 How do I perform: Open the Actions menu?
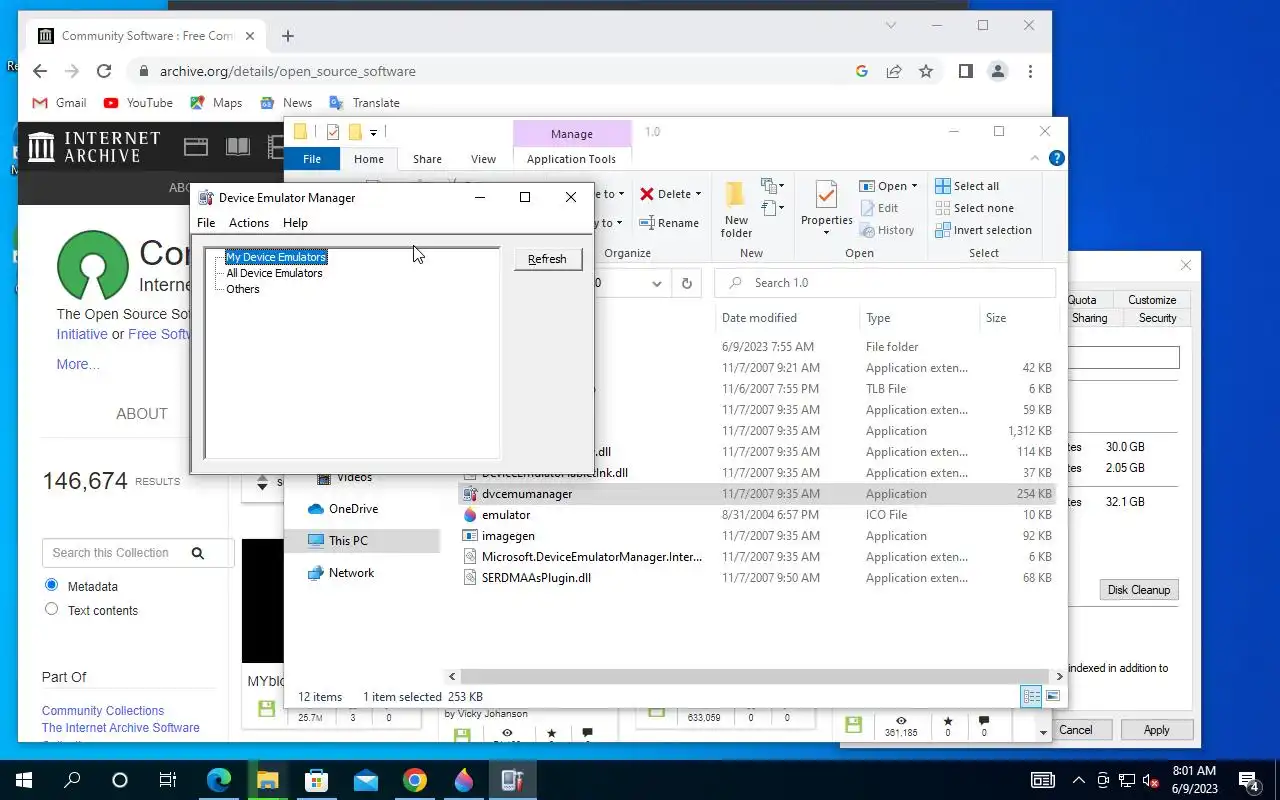249,223
